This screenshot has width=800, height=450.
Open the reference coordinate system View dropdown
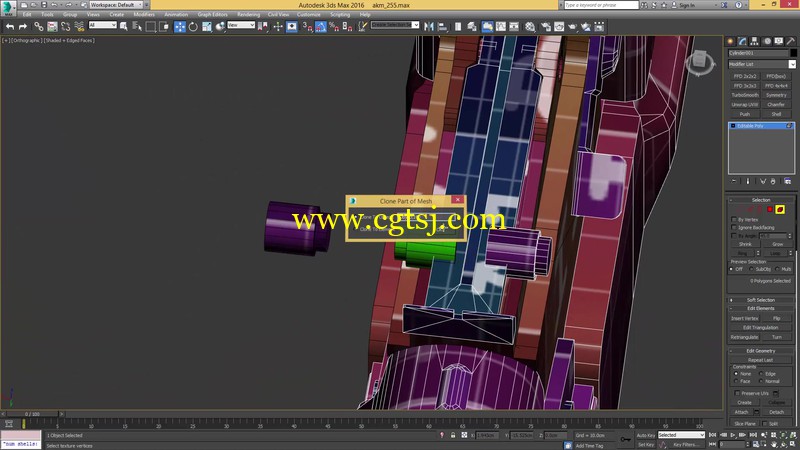point(241,25)
